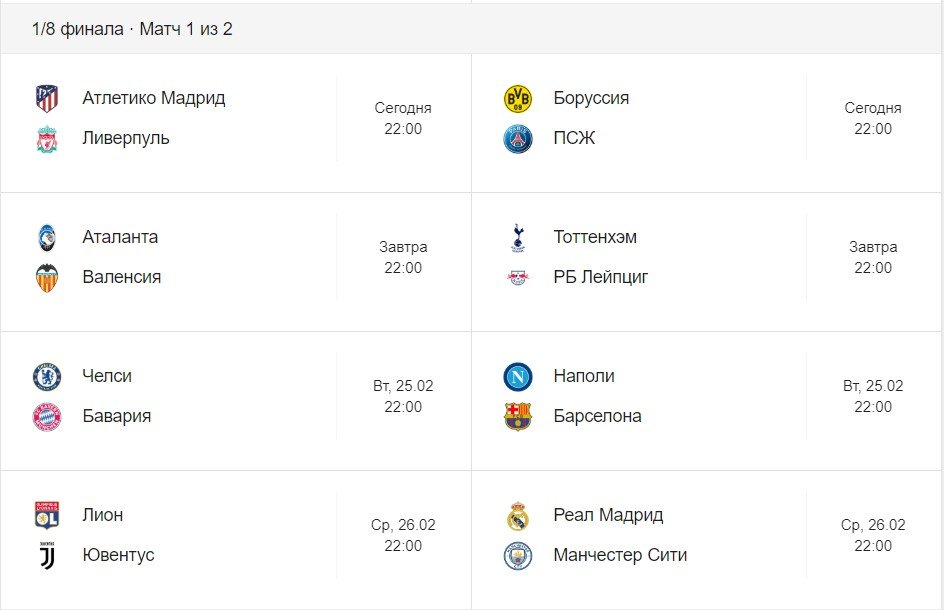This screenshot has height=610, width=944.
Task: Open the Лион team link
Action: pyautogui.click(x=103, y=515)
